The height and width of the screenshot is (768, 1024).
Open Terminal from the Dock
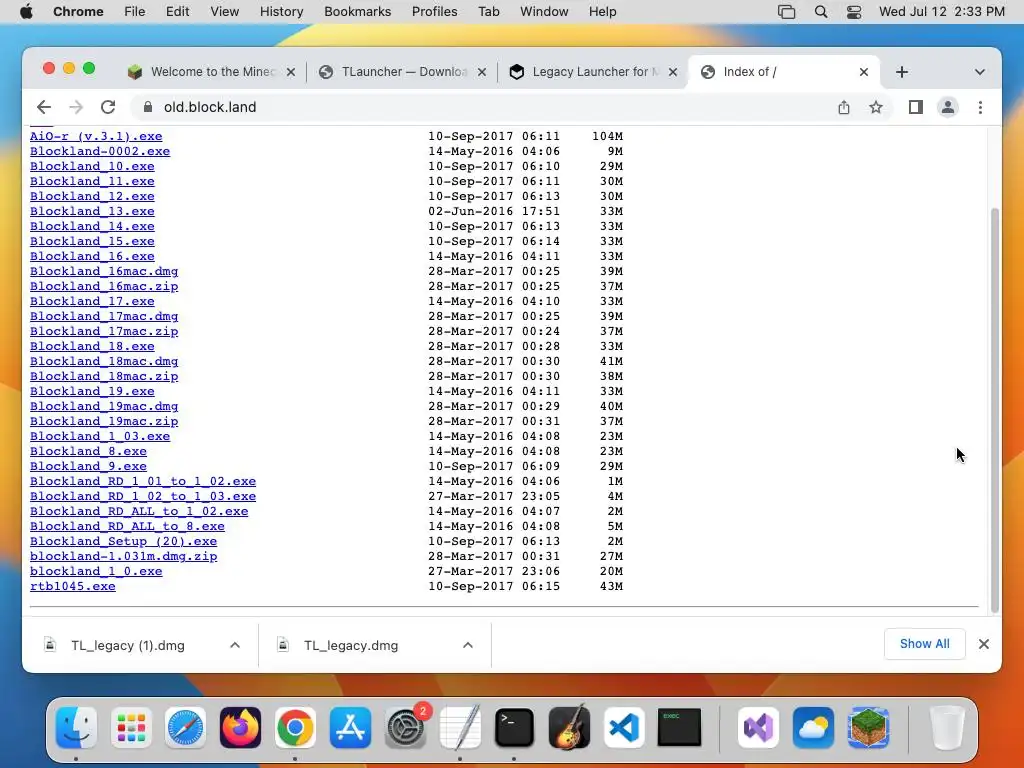pos(515,727)
